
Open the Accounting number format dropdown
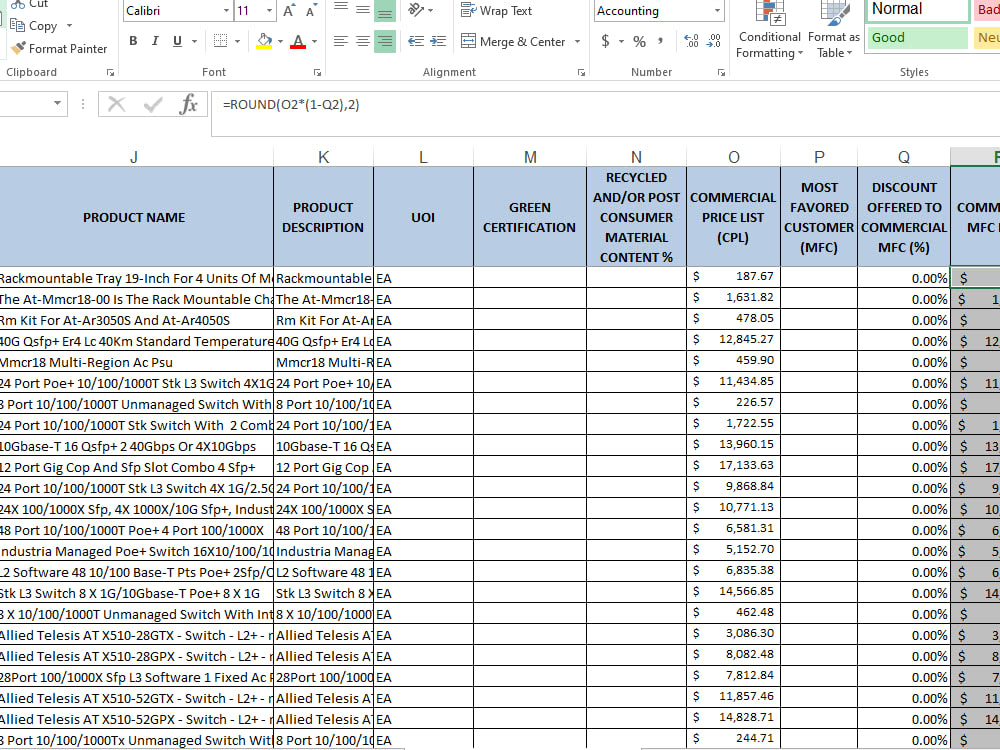point(717,11)
